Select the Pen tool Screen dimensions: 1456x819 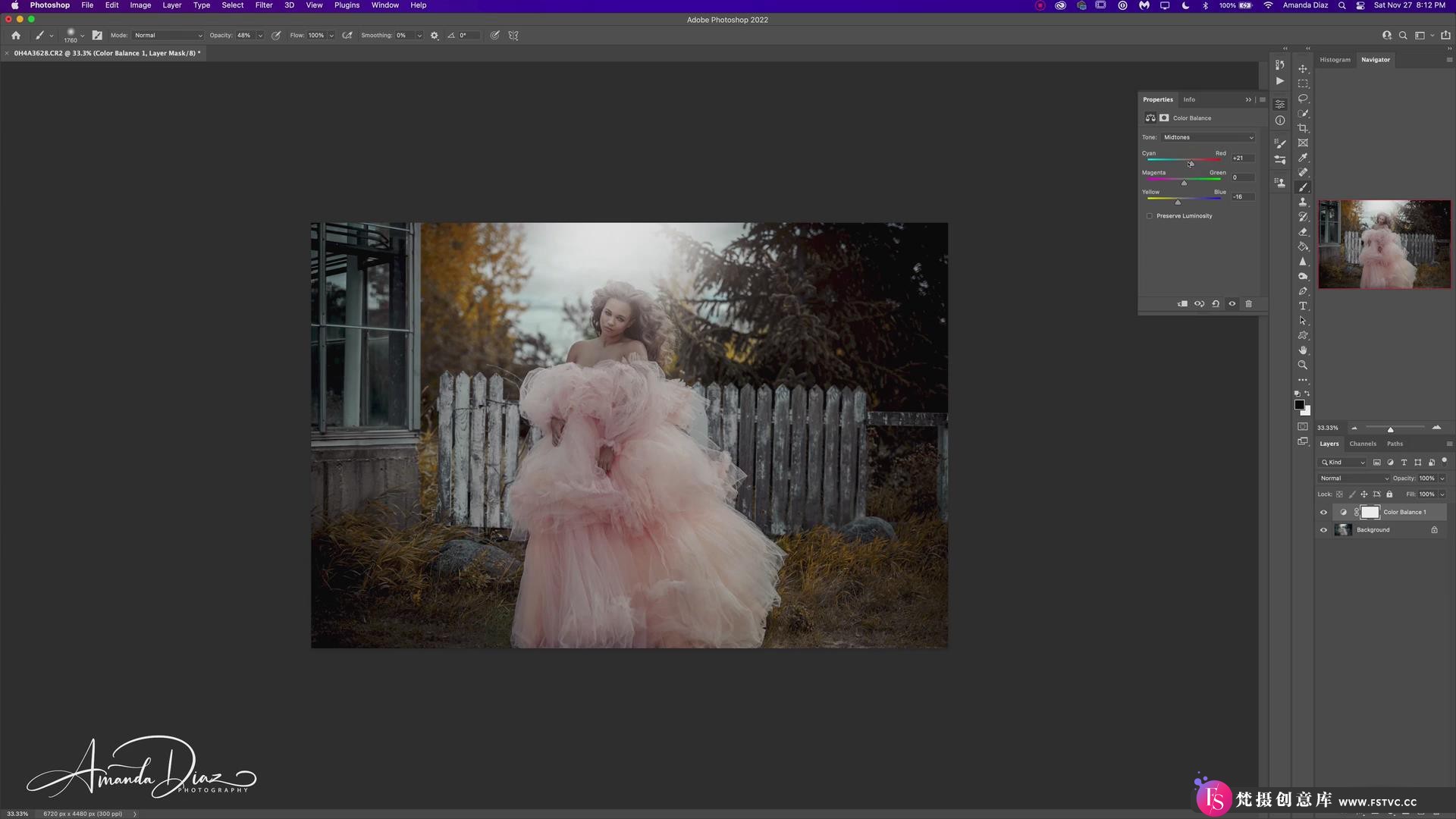1303,291
